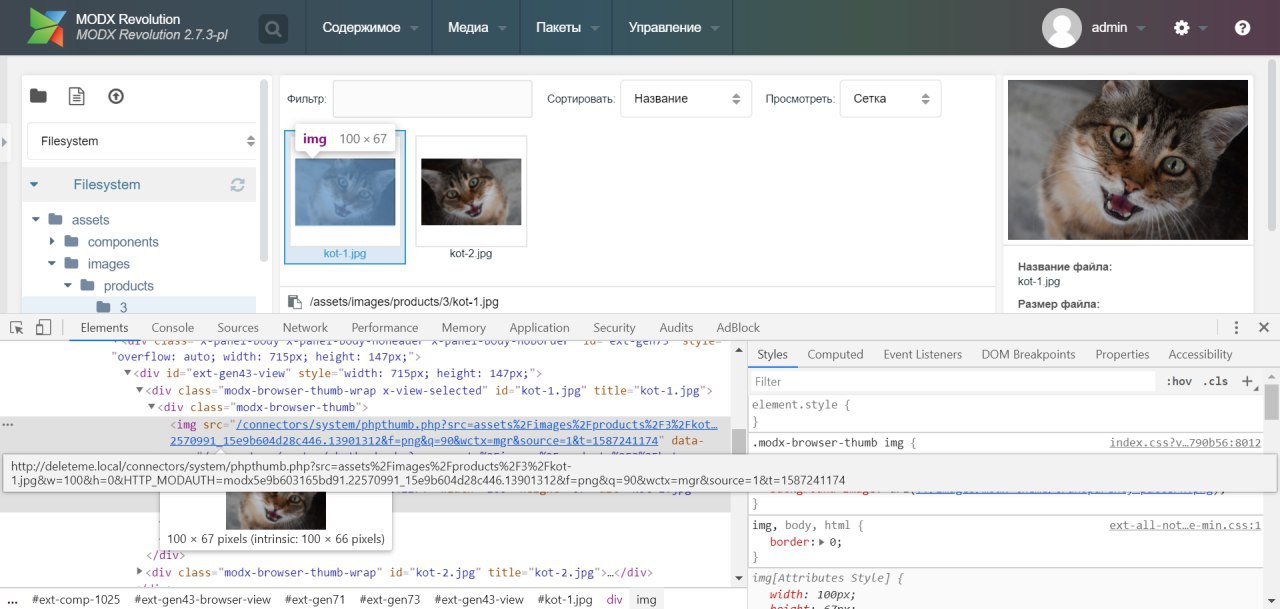Collapse the assets folder
Screen dimensions: 1280x609
coord(36,220)
